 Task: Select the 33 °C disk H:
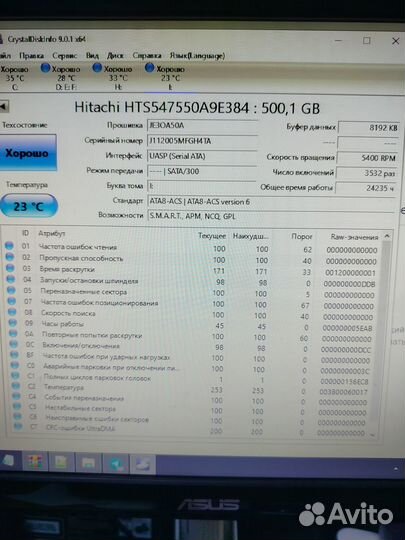click(113, 78)
